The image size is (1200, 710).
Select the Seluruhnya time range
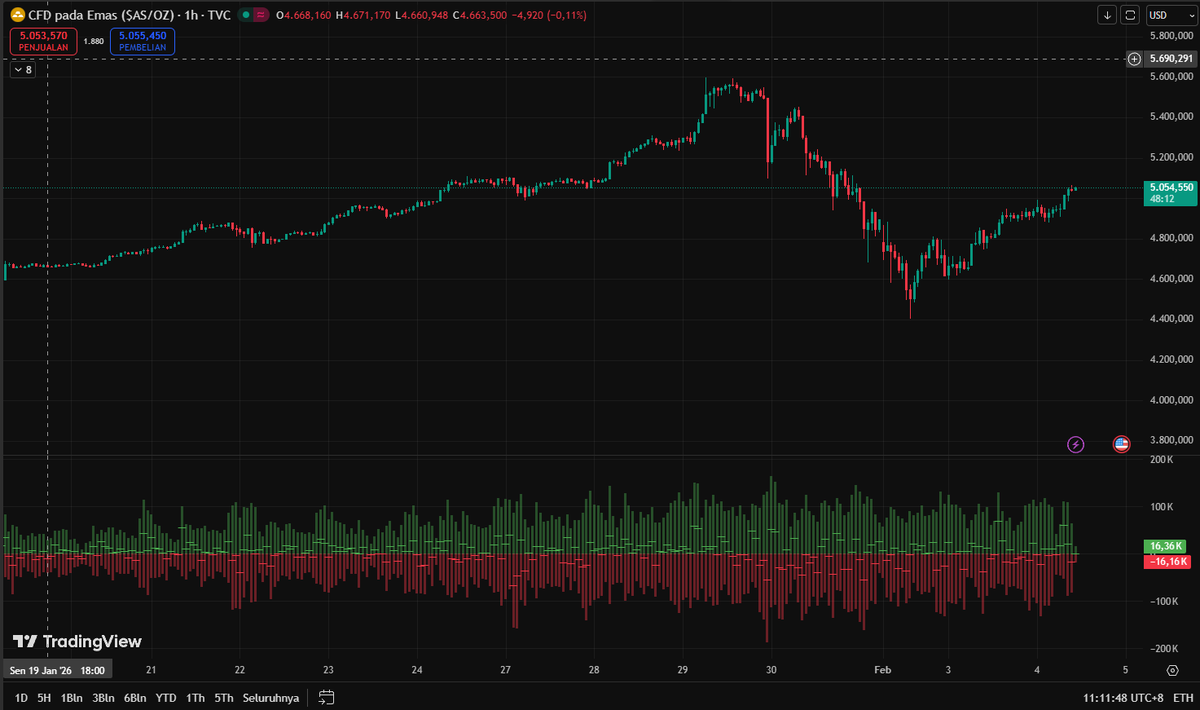pyautogui.click(x=269, y=697)
